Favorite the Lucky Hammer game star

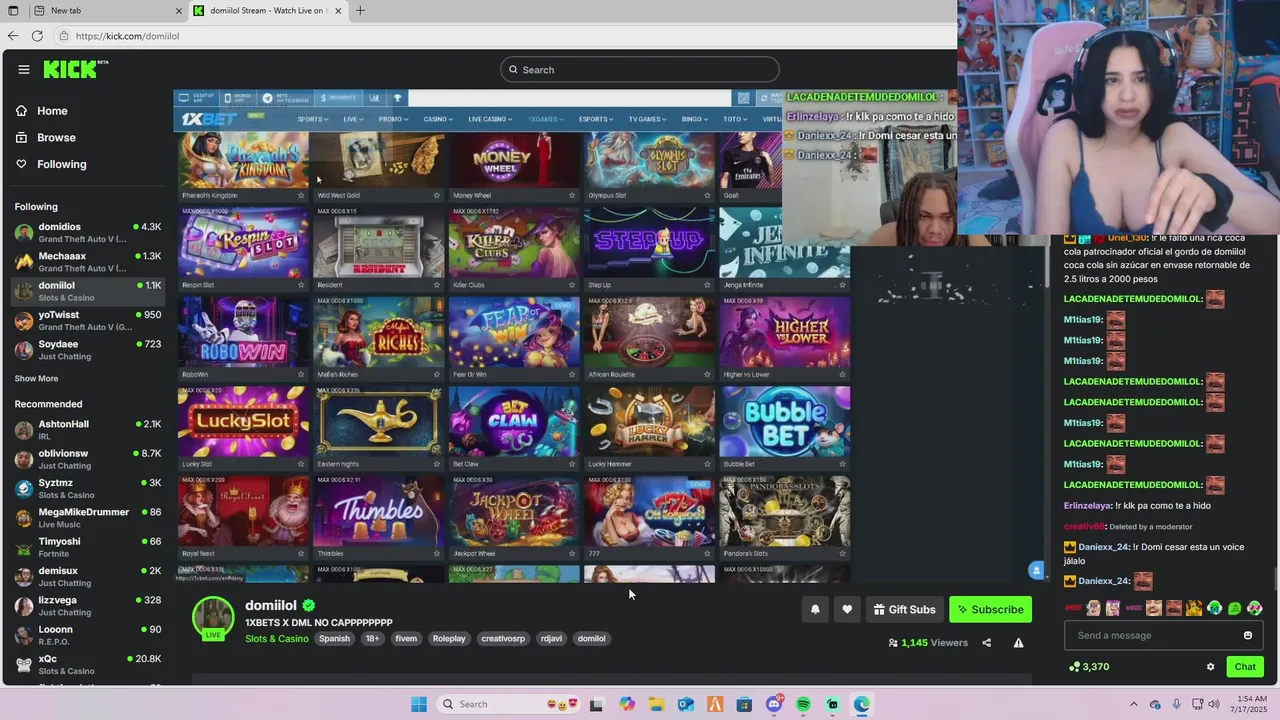point(707,464)
